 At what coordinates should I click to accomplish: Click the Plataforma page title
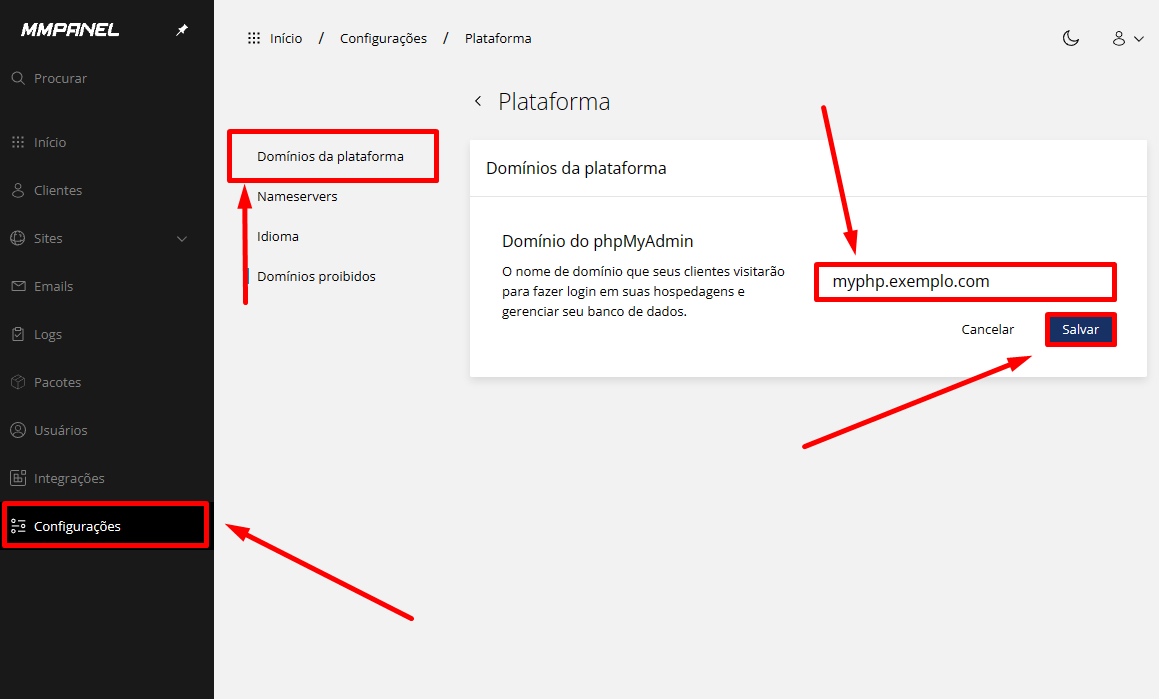[554, 101]
